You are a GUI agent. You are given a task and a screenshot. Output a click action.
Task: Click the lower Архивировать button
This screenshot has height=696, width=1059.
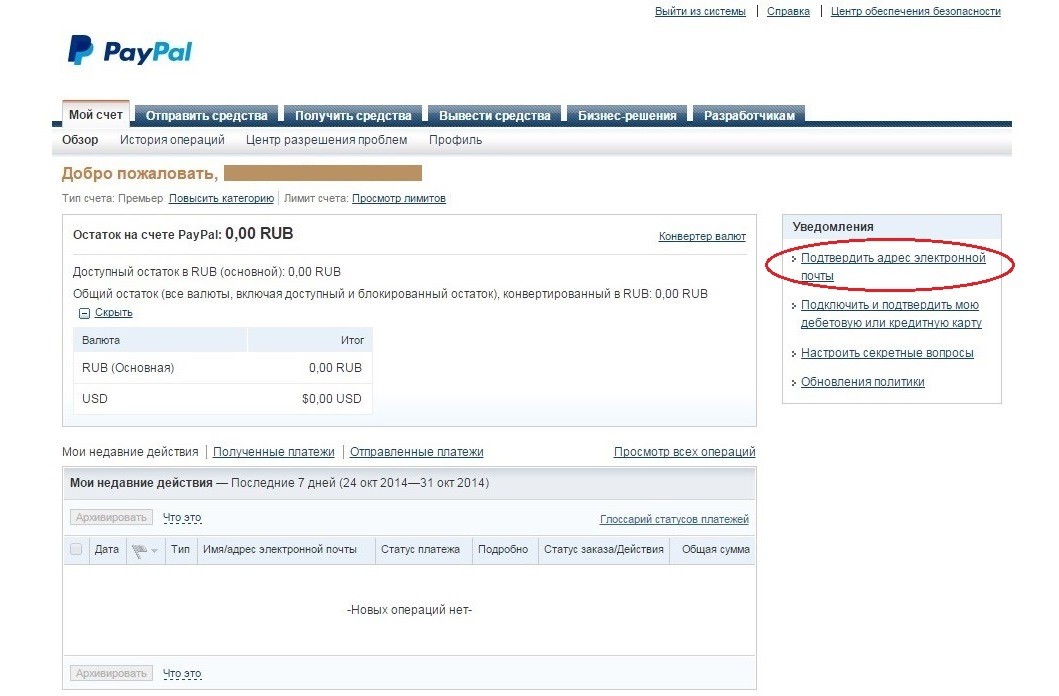111,674
